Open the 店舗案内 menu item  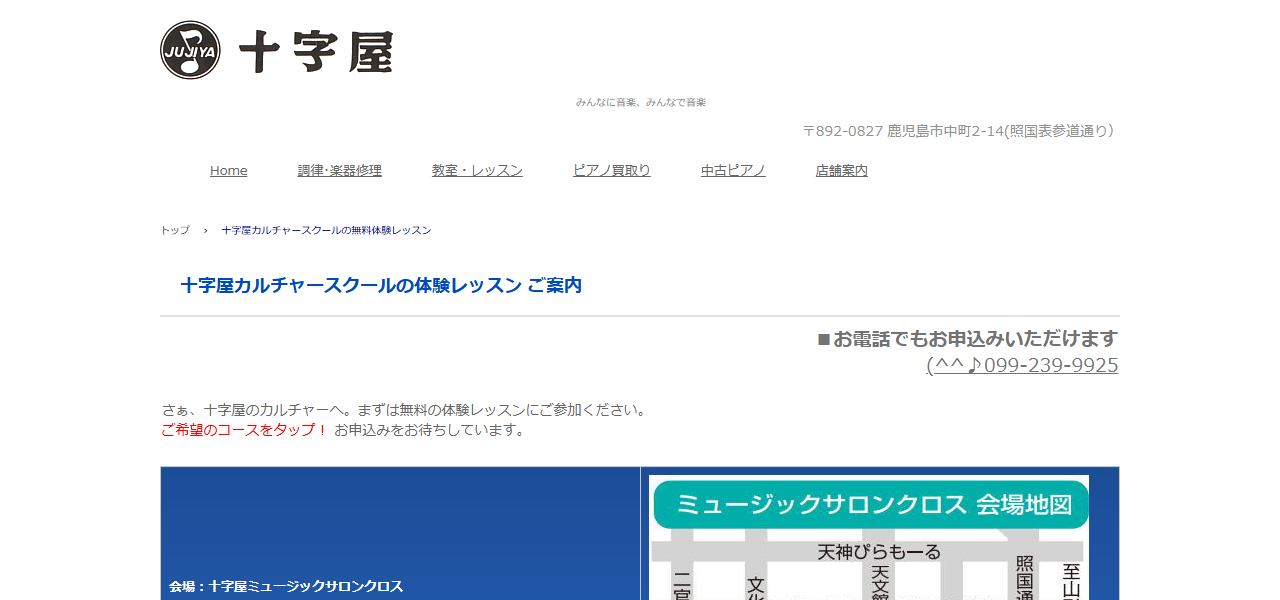(842, 171)
